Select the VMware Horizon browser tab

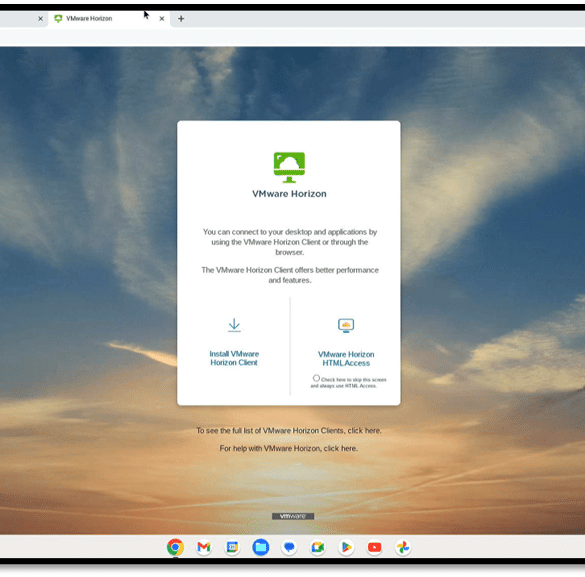(109, 19)
